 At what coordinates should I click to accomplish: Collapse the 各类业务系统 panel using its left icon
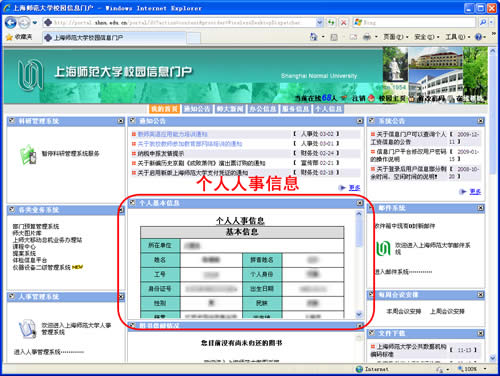tap(12, 210)
